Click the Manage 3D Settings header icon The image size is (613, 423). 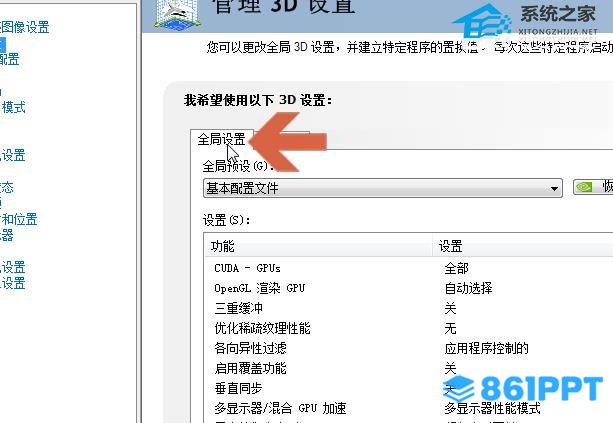177,15
